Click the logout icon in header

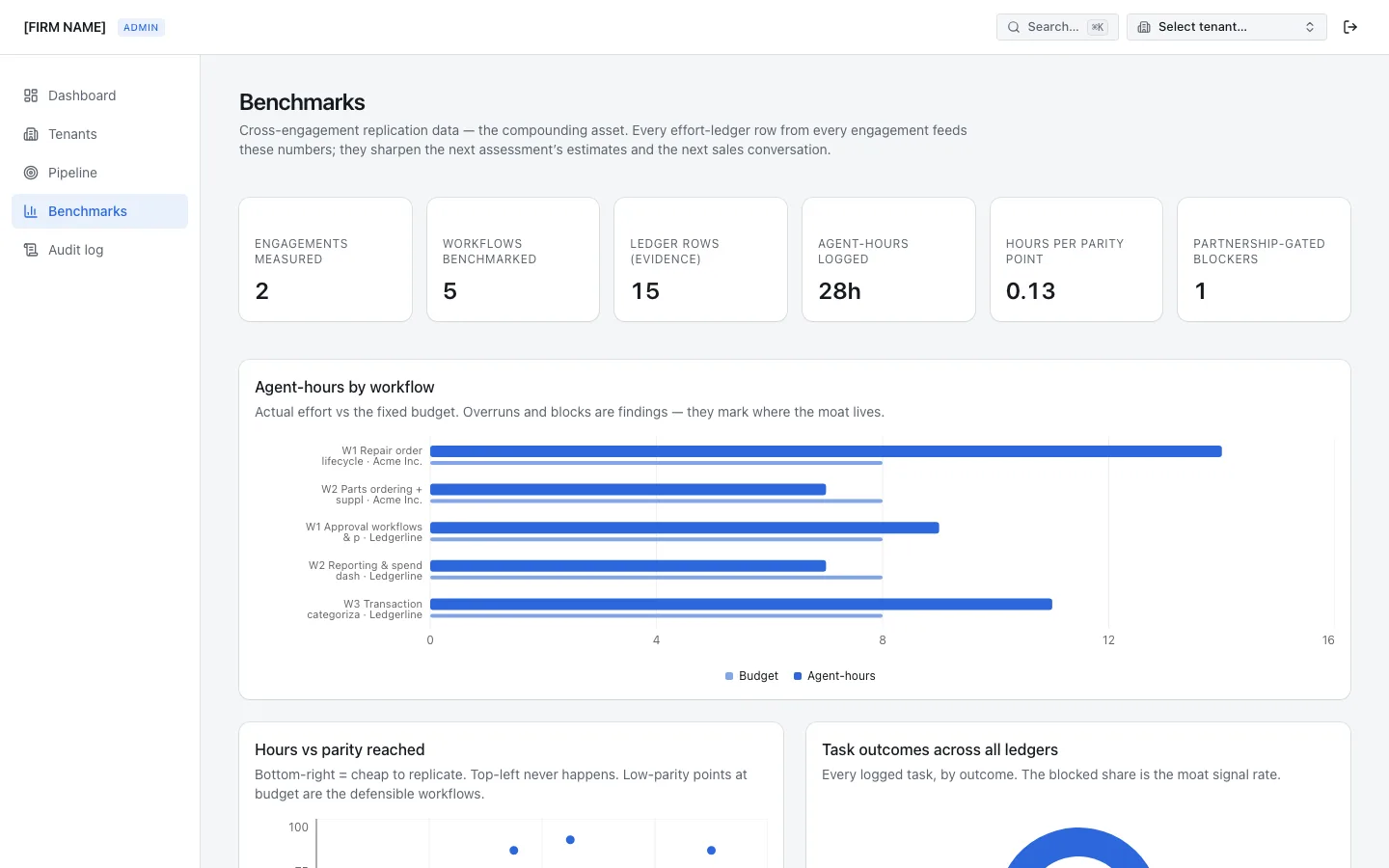[x=1350, y=27]
